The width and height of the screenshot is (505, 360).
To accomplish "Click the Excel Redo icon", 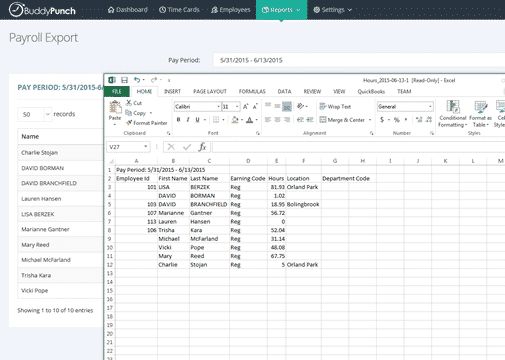I will coord(154,80).
